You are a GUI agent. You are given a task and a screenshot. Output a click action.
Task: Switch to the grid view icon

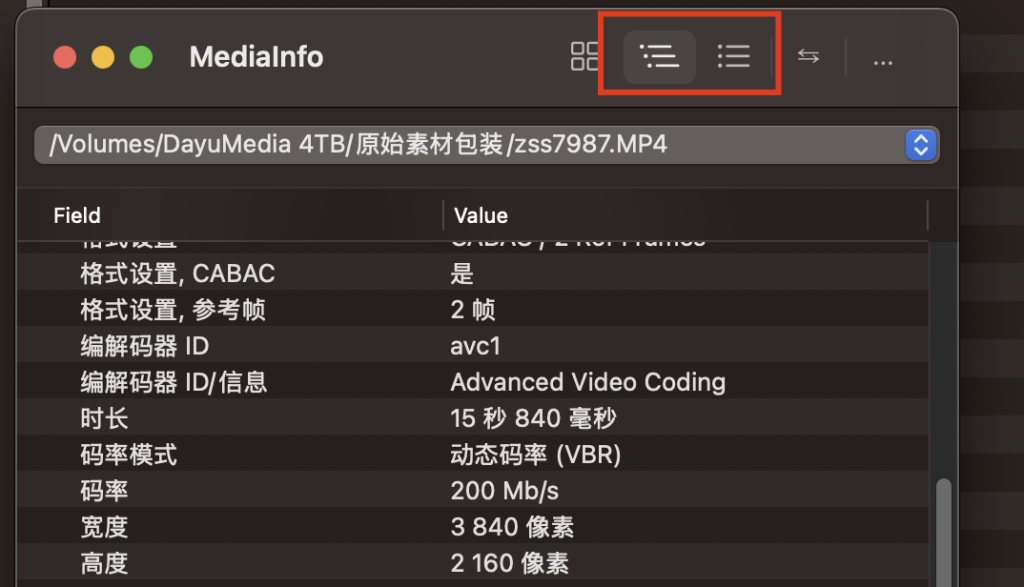point(584,57)
